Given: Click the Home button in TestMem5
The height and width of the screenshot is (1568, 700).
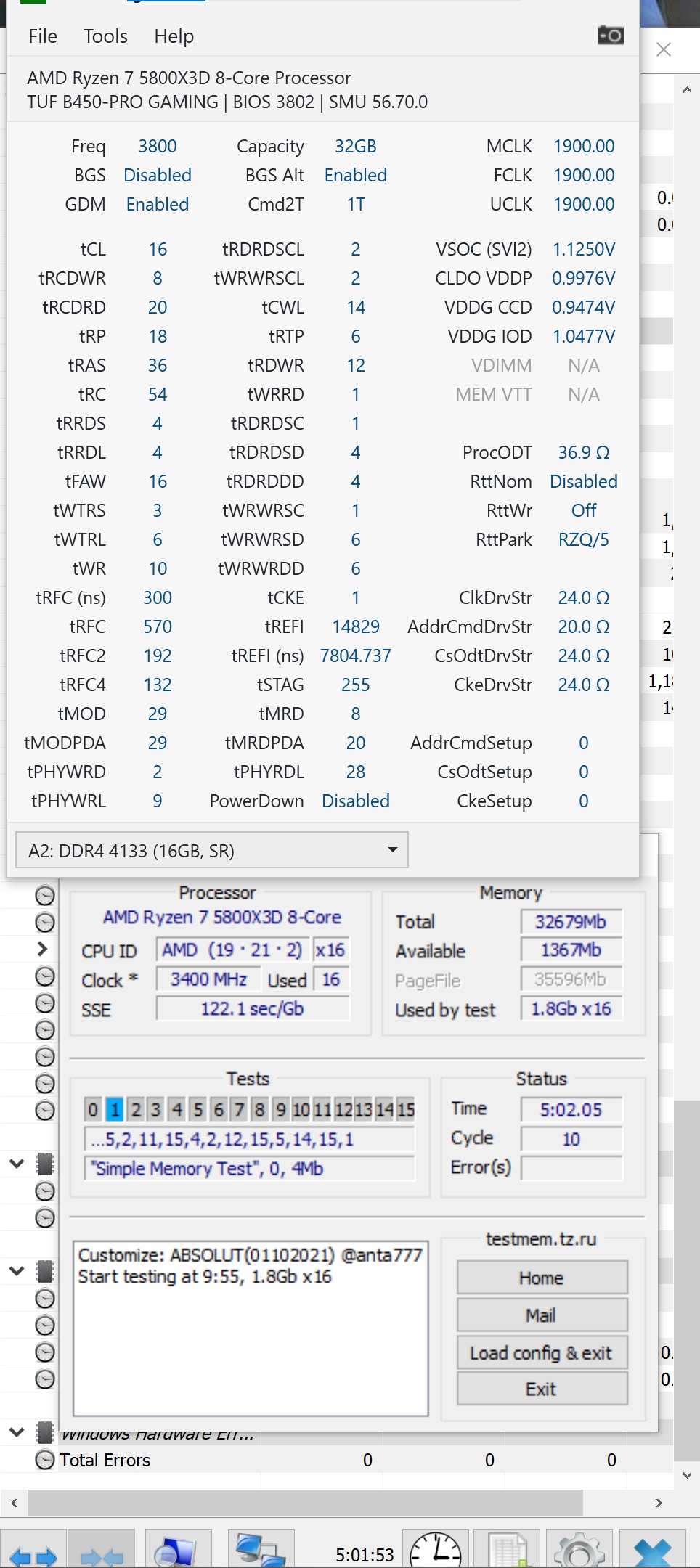Looking at the screenshot, I should (x=542, y=1278).
